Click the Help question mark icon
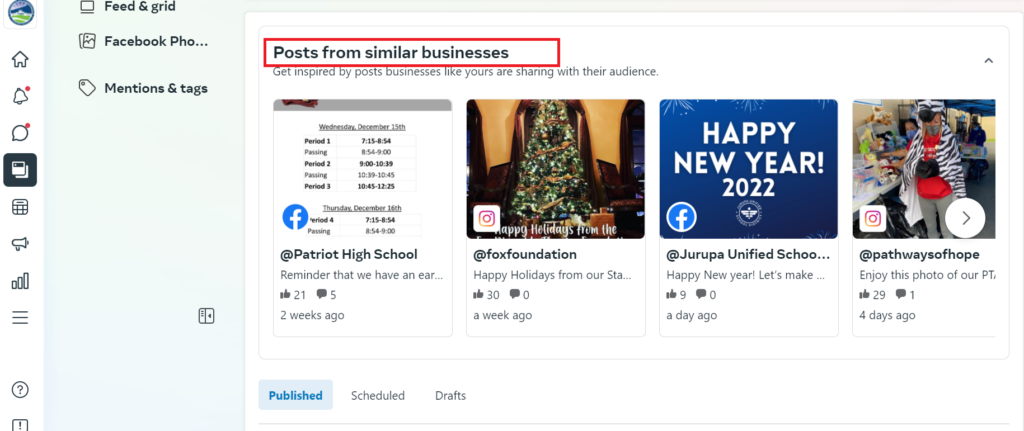Viewport: 1024px width, 431px height. tap(20, 390)
